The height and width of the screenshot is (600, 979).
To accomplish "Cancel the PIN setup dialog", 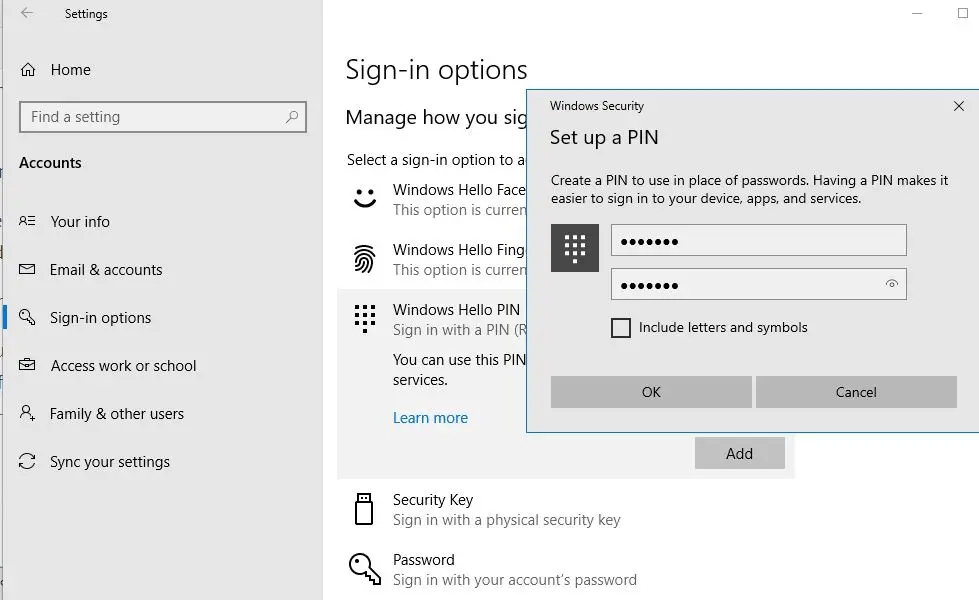I will [x=856, y=392].
